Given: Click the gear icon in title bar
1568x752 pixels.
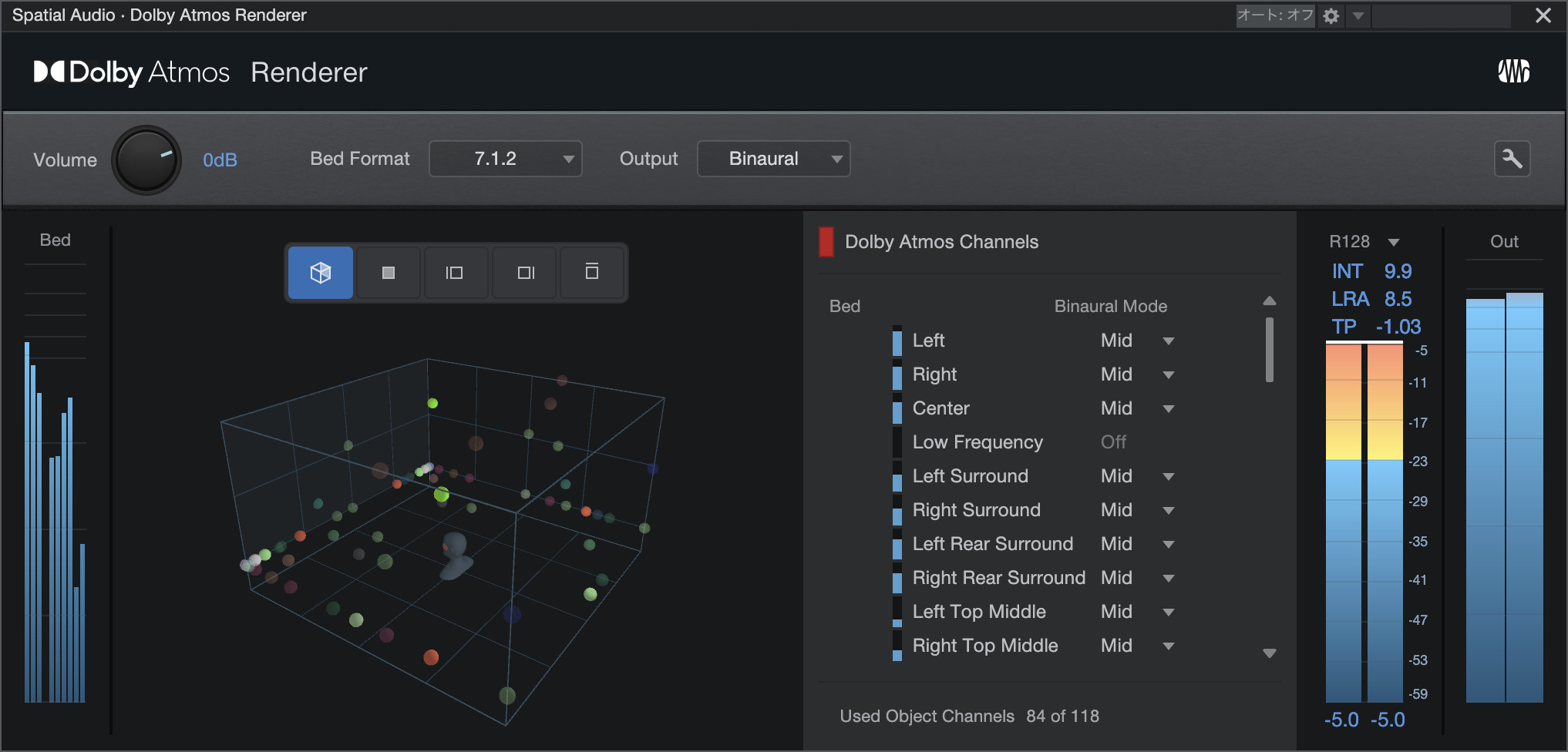Looking at the screenshot, I should pyautogui.click(x=1331, y=15).
